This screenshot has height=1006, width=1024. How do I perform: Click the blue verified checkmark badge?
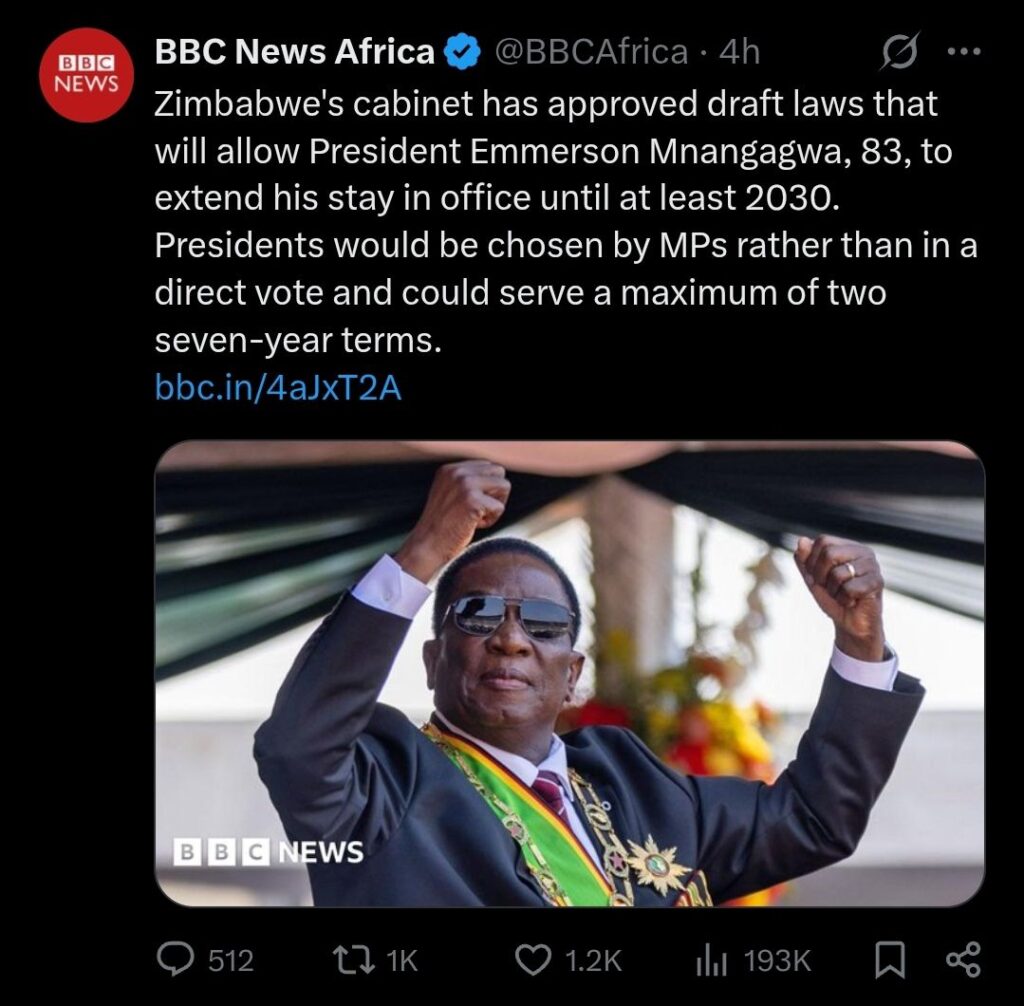(461, 52)
